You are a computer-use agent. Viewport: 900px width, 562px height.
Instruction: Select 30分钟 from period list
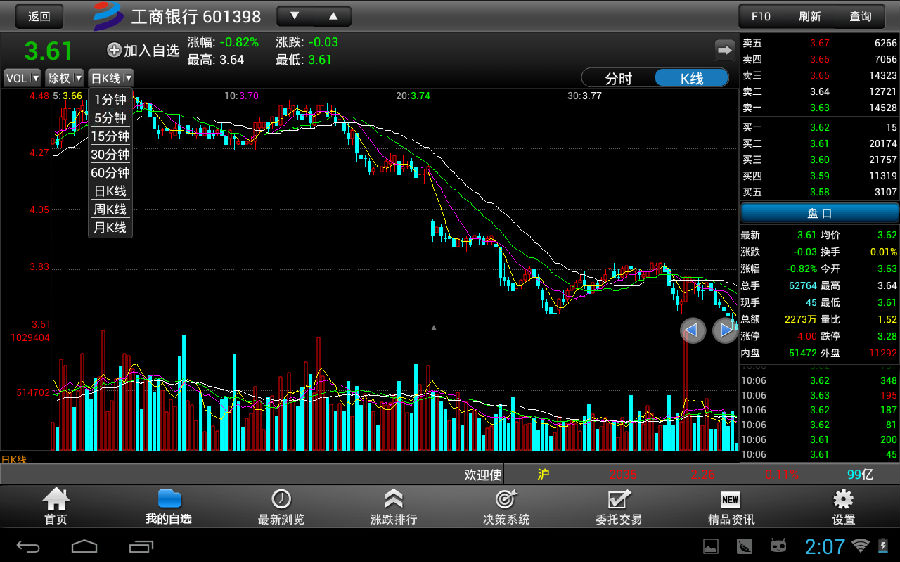coord(110,154)
